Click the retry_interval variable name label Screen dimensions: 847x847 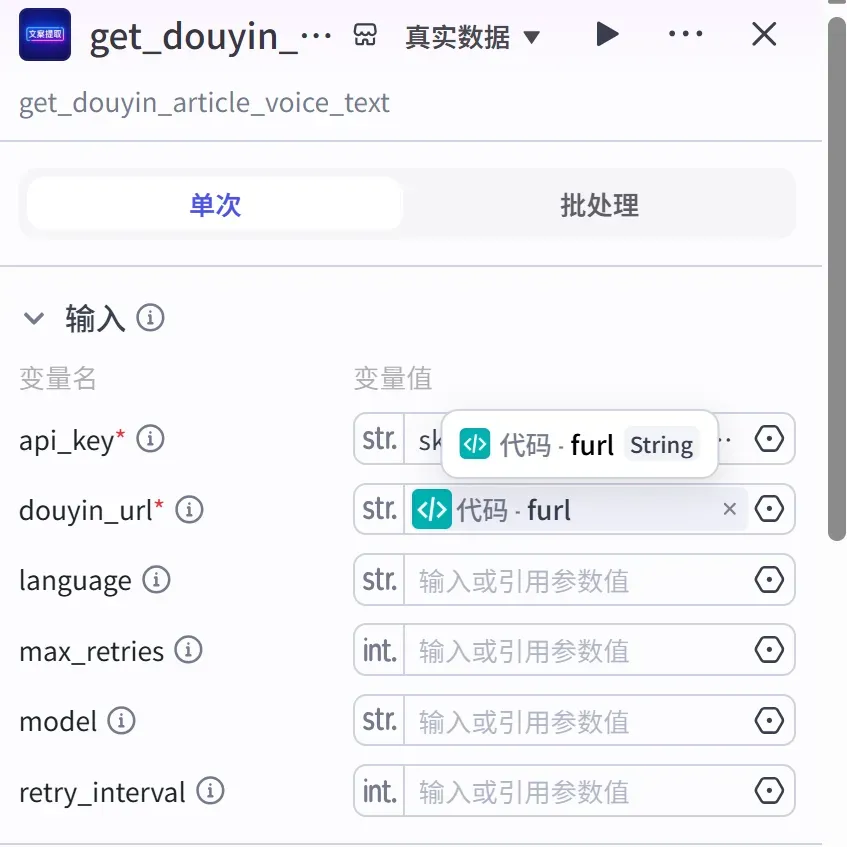(x=102, y=793)
